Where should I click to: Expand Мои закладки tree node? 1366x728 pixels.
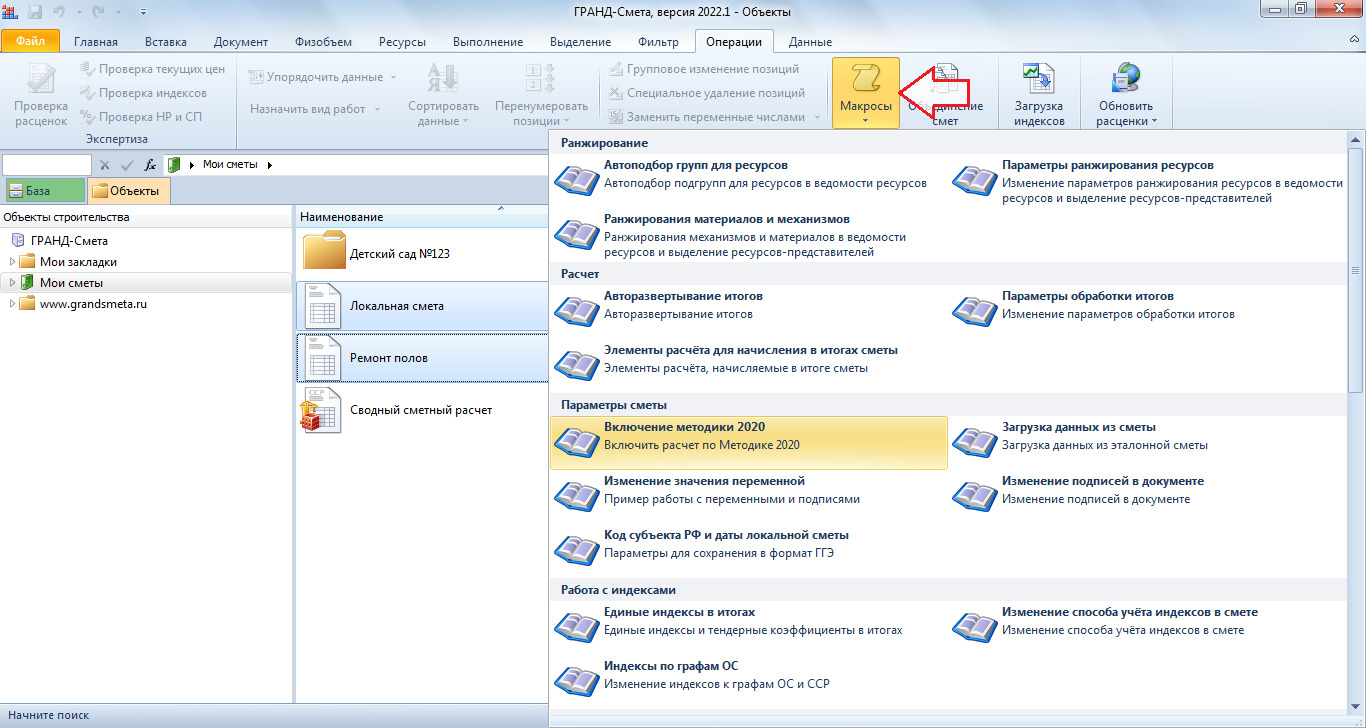(x=12, y=262)
